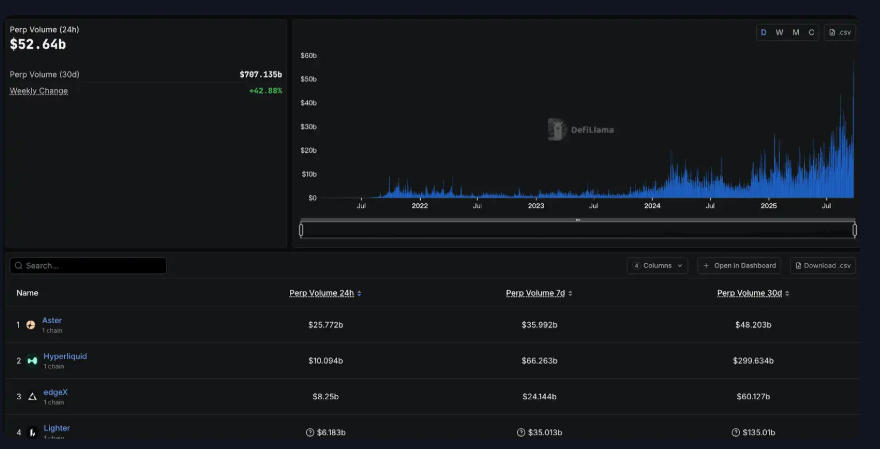This screenshot has width=880, height=449.
Task: Click the Hyperliquid protocol logo icon
Action: click(x=32, y=361)
